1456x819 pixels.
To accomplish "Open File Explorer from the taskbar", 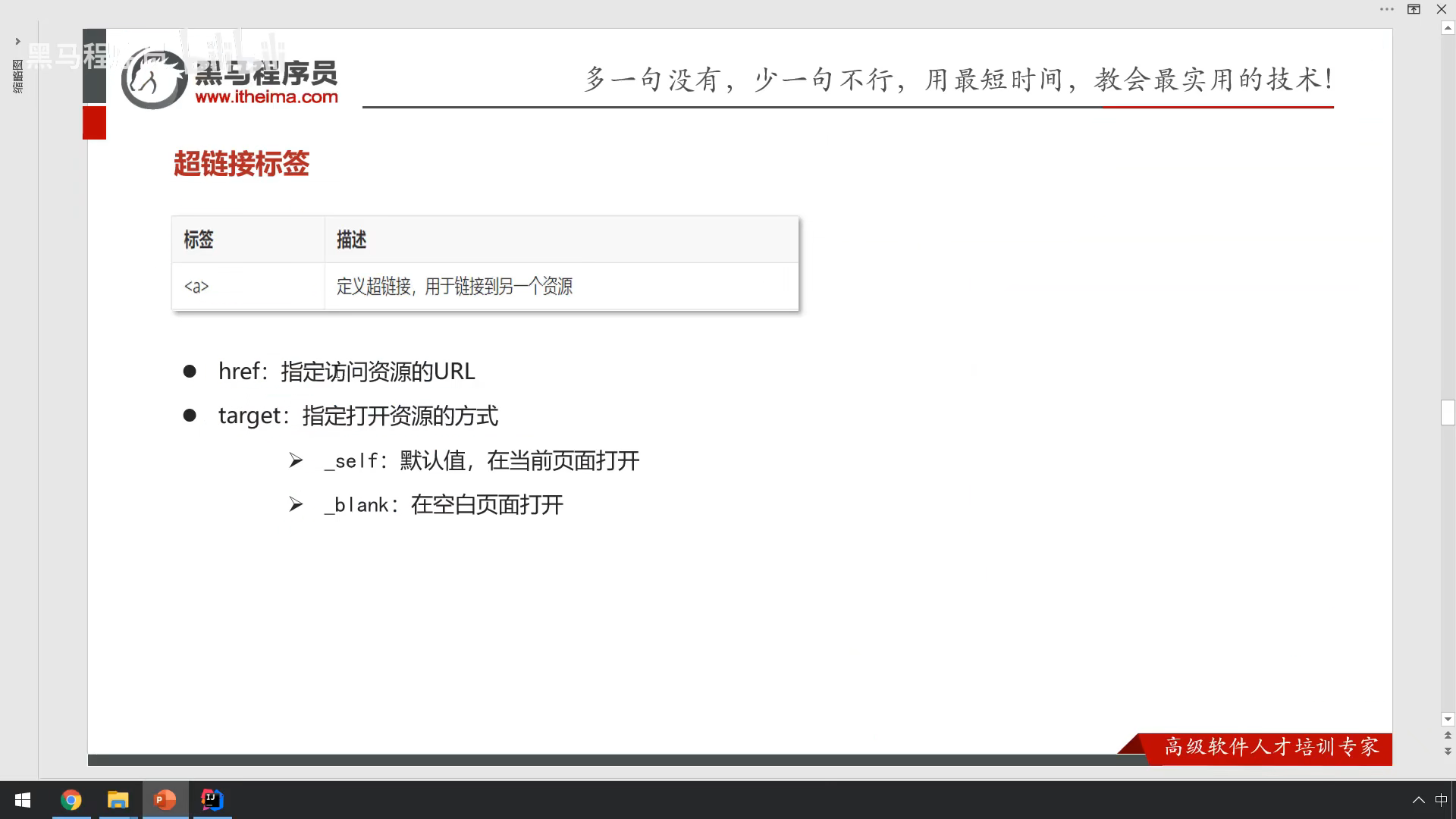I will (x=118, y=800).
